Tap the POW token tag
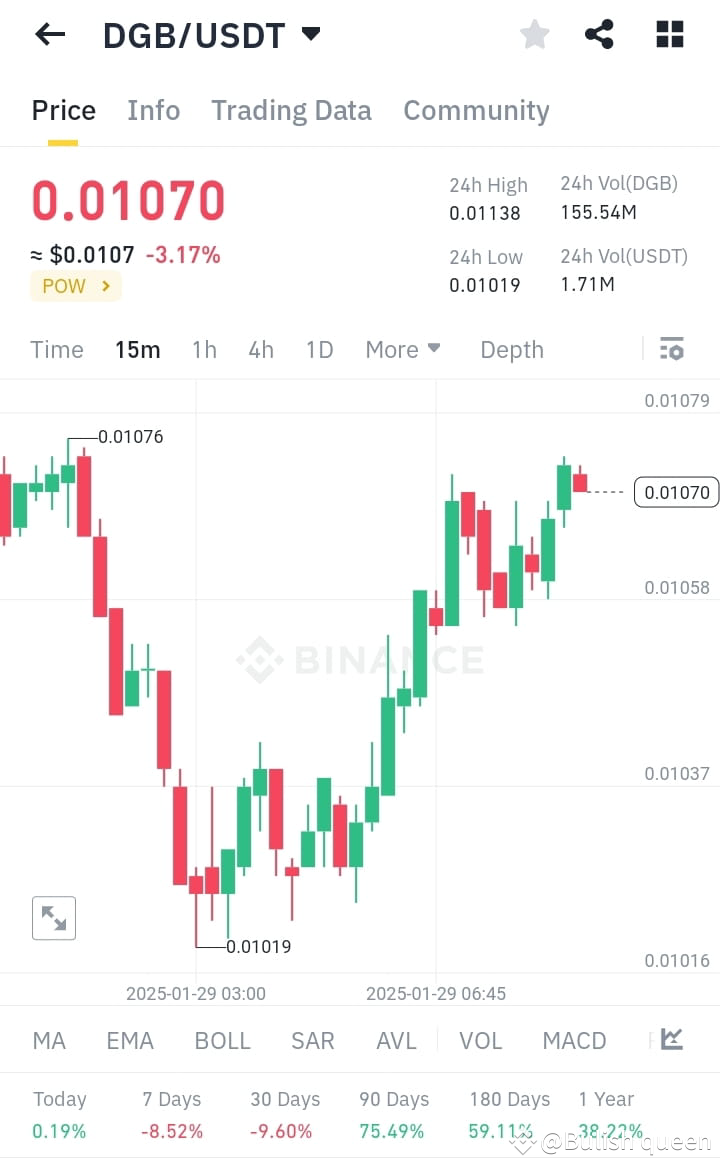Screen dimensions: 720x1164 [x=75, y=286]
